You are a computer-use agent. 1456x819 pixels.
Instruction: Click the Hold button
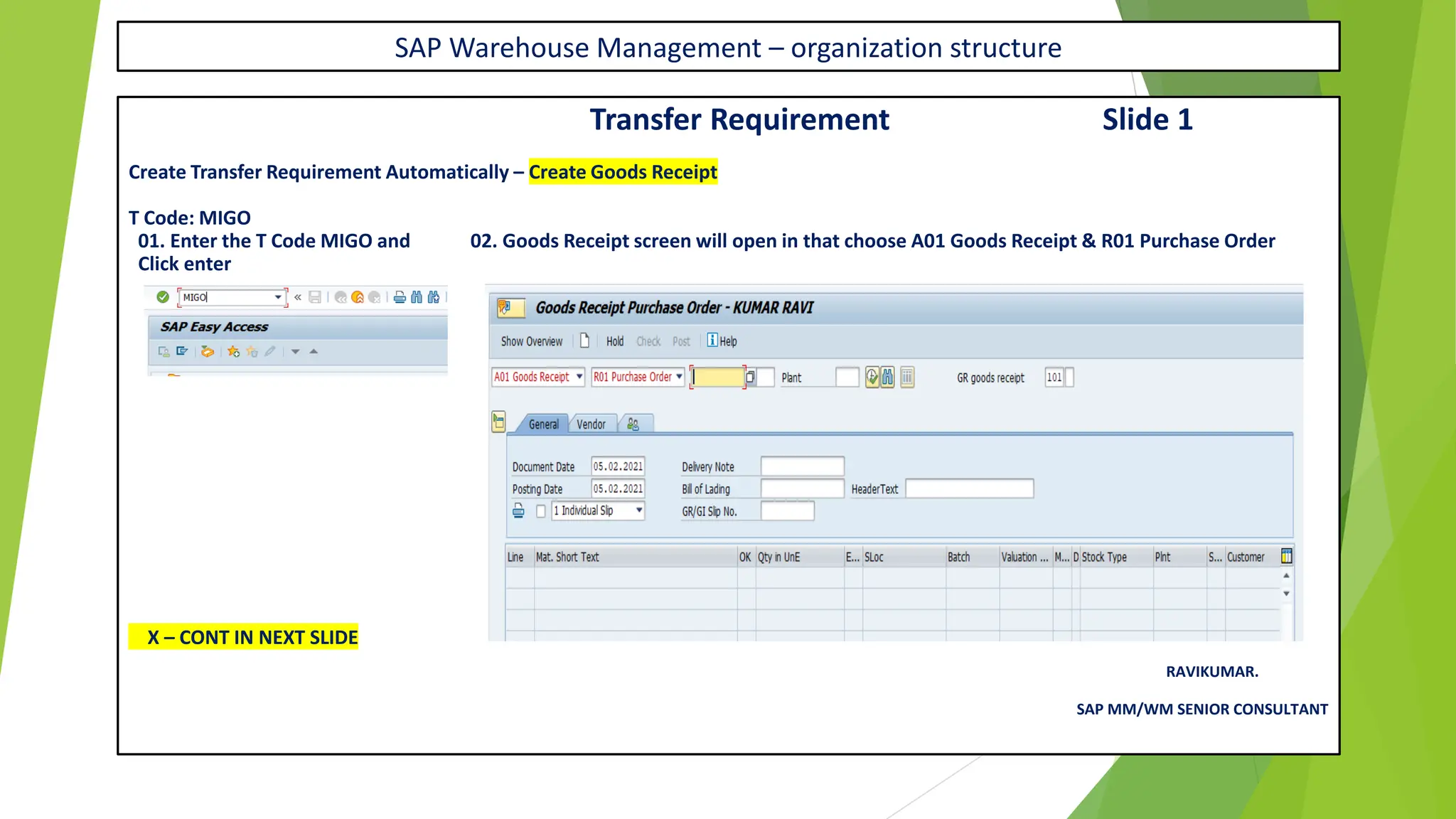point(615,341)
